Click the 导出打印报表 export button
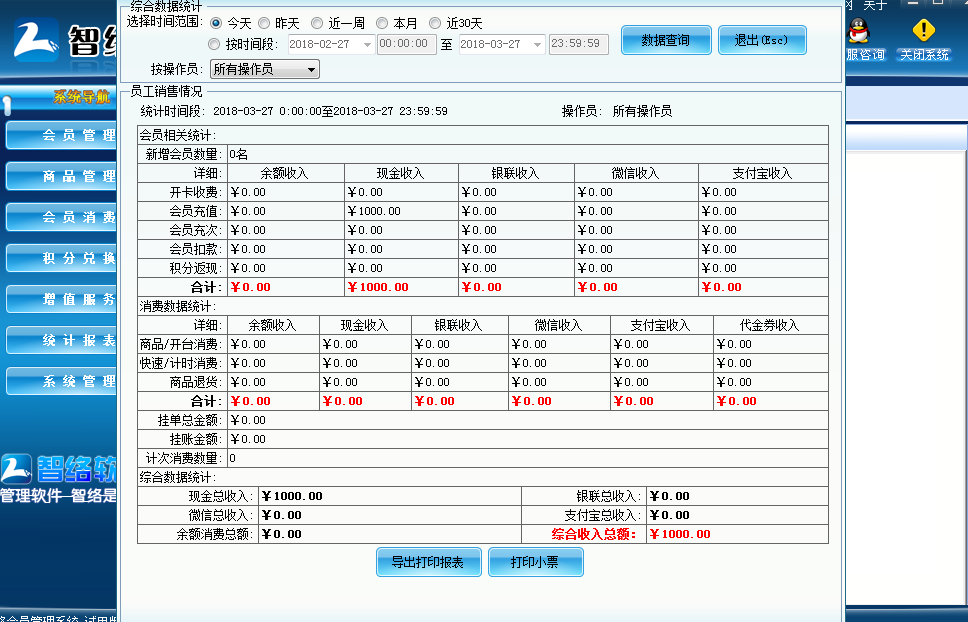This screenshot has height=622, width=968. click(428, 562)
